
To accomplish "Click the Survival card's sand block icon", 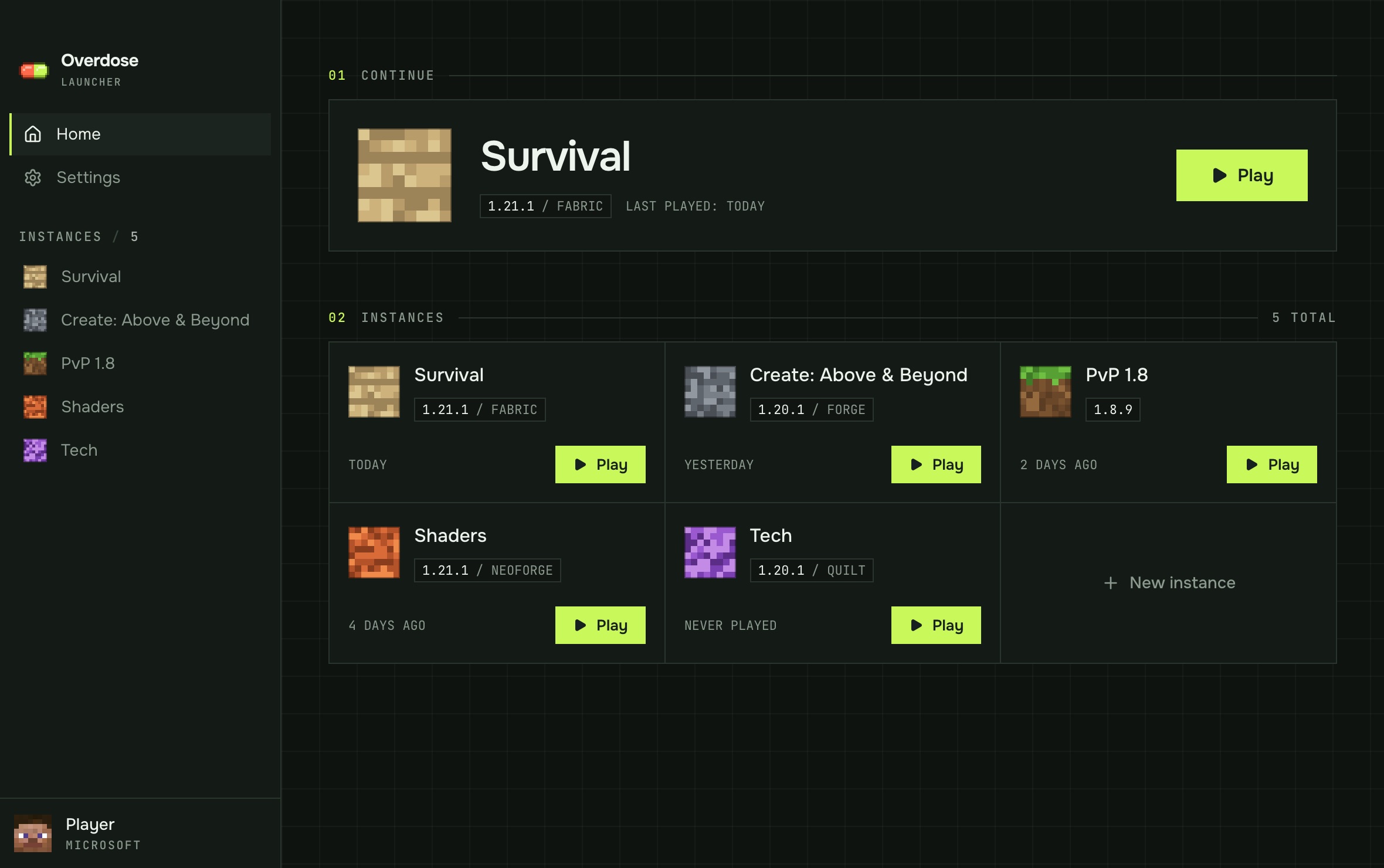I will point(374,392).
